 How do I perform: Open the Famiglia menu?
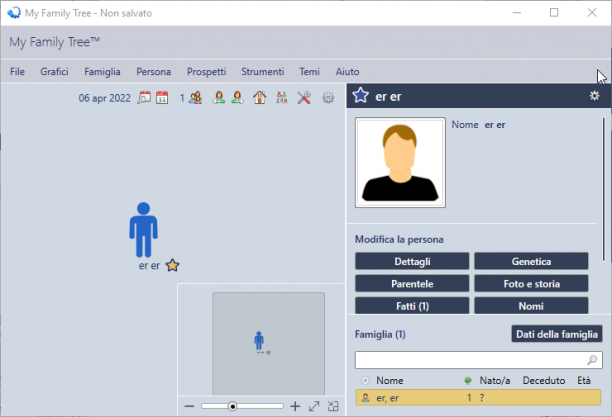[102, 72]
